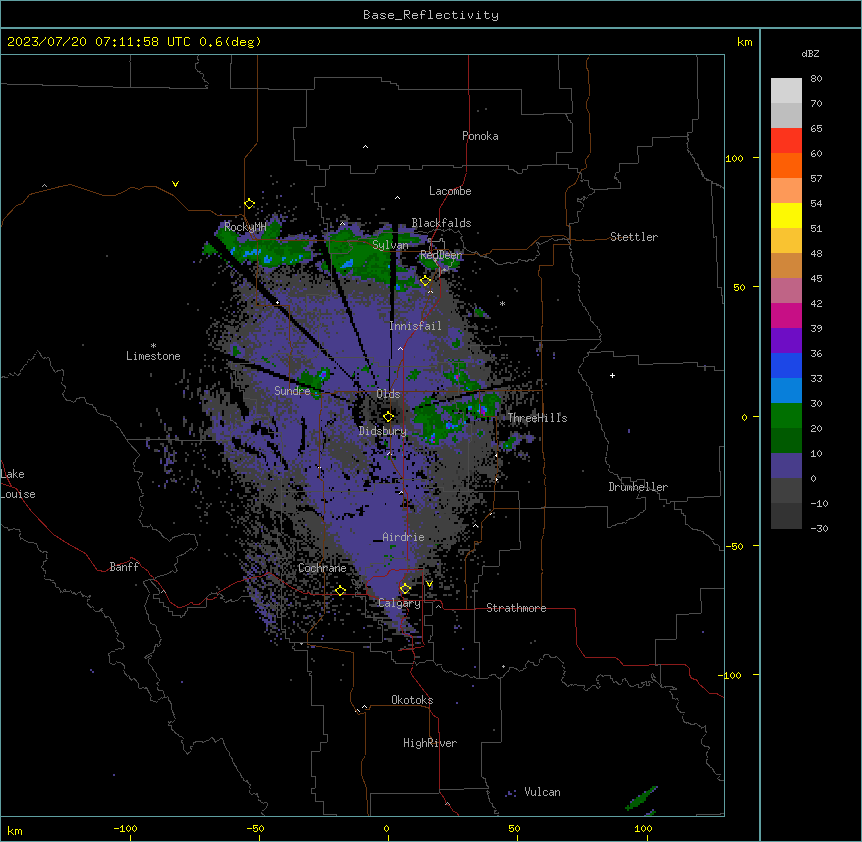The height and width of the screenshot is (842, 862).
Task: Click the asterisk marker above Limestone label
Action: pos(153,346)
